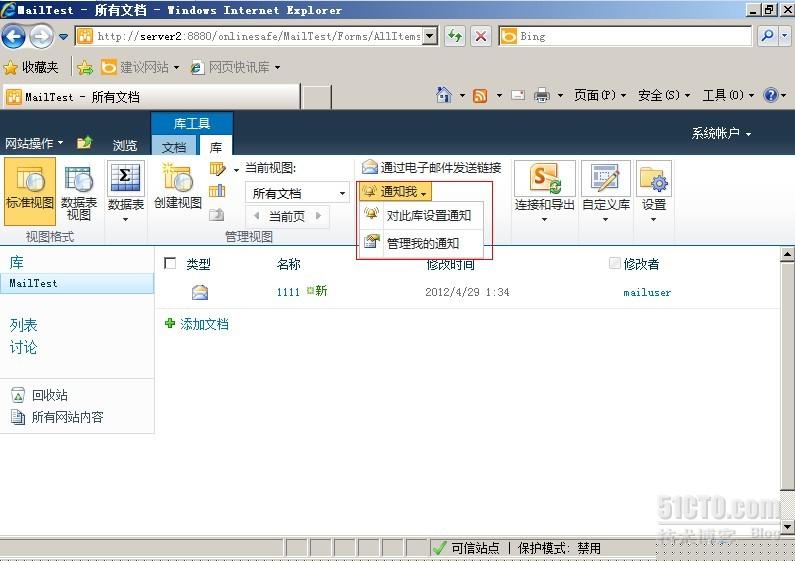795x561 pixels.
Task: Click the vertical scrollbar down arrow
Action: [787, 526]
